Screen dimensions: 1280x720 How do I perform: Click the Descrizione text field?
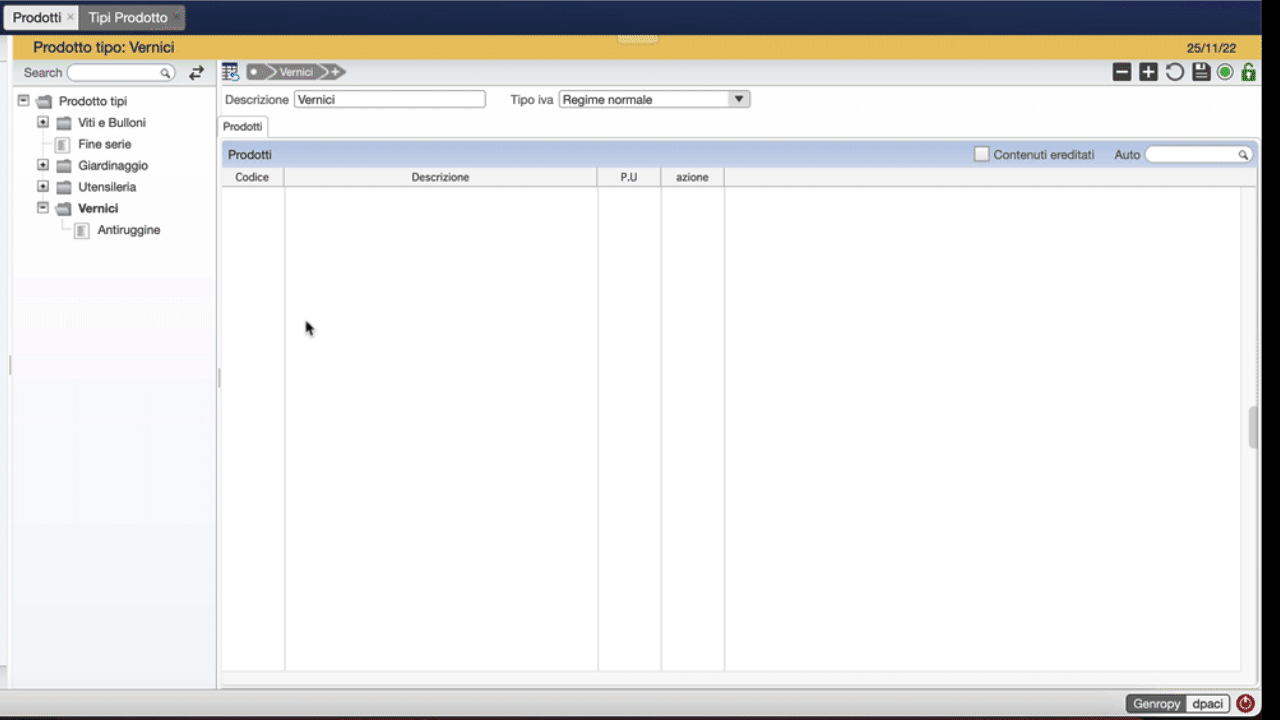390,100
